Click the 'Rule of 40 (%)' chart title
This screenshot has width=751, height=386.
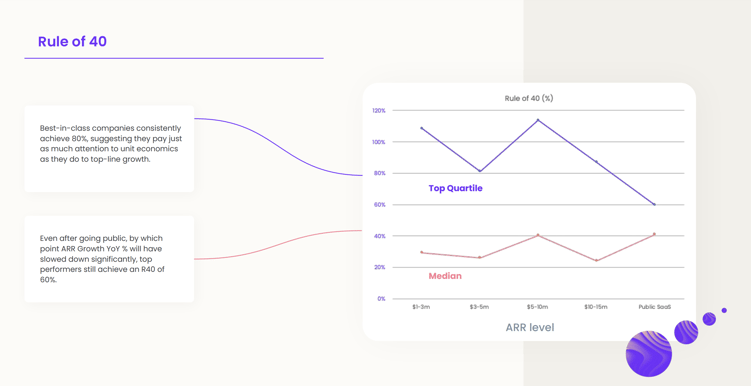point(529,98)
